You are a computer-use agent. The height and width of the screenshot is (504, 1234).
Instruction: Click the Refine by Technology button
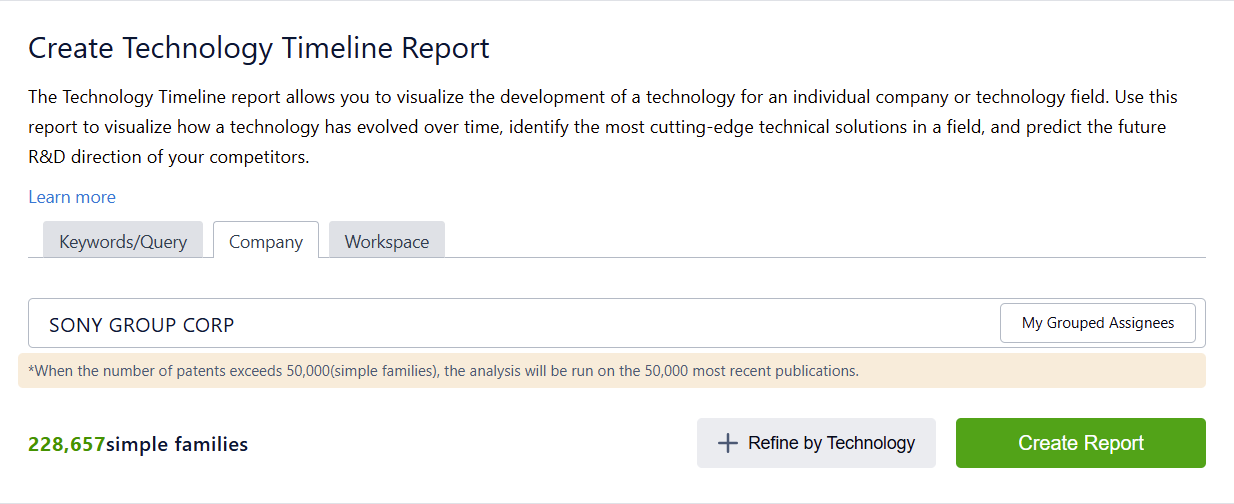click(x=816, y=443)
